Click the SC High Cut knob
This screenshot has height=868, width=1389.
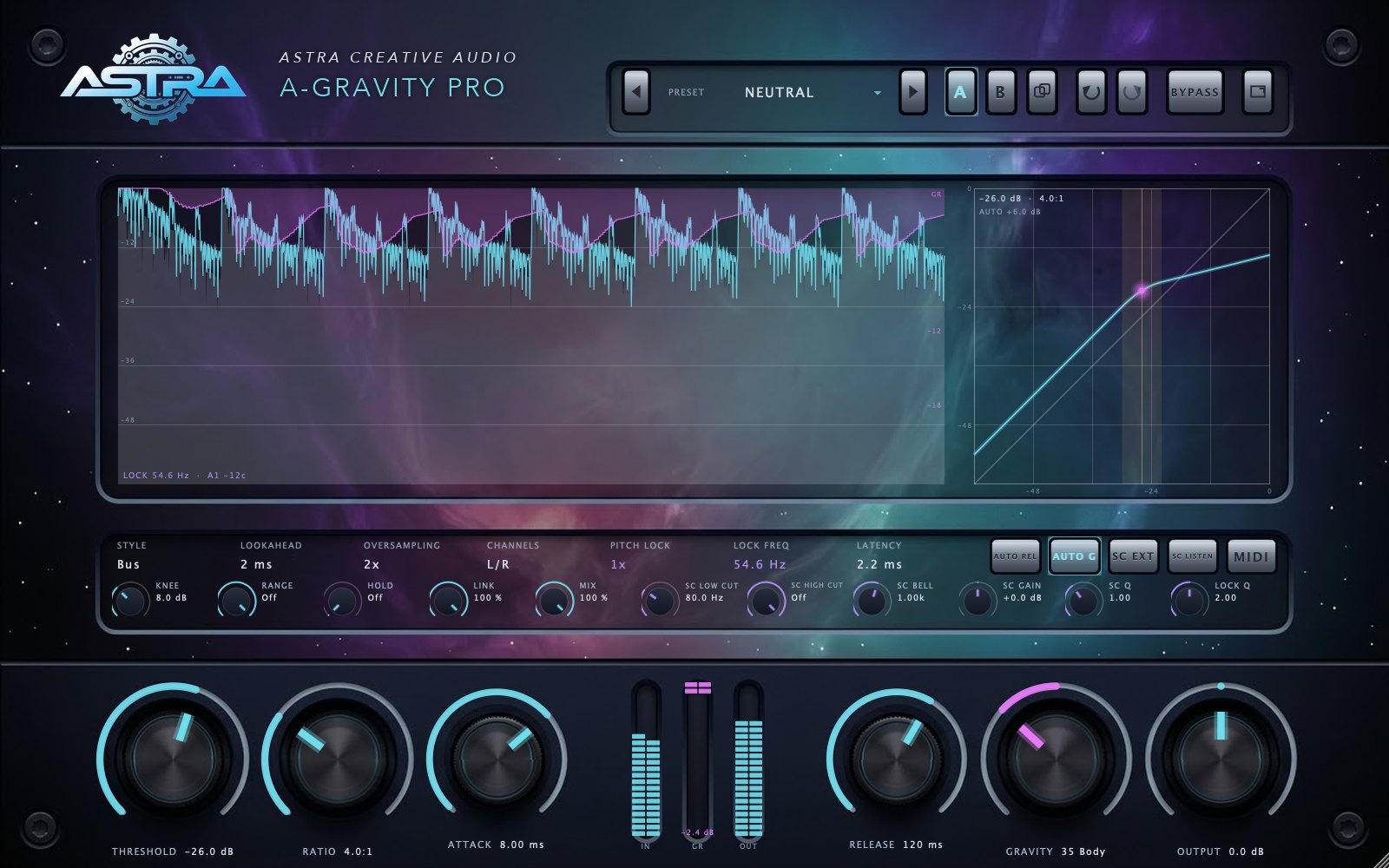coord(766,599)
